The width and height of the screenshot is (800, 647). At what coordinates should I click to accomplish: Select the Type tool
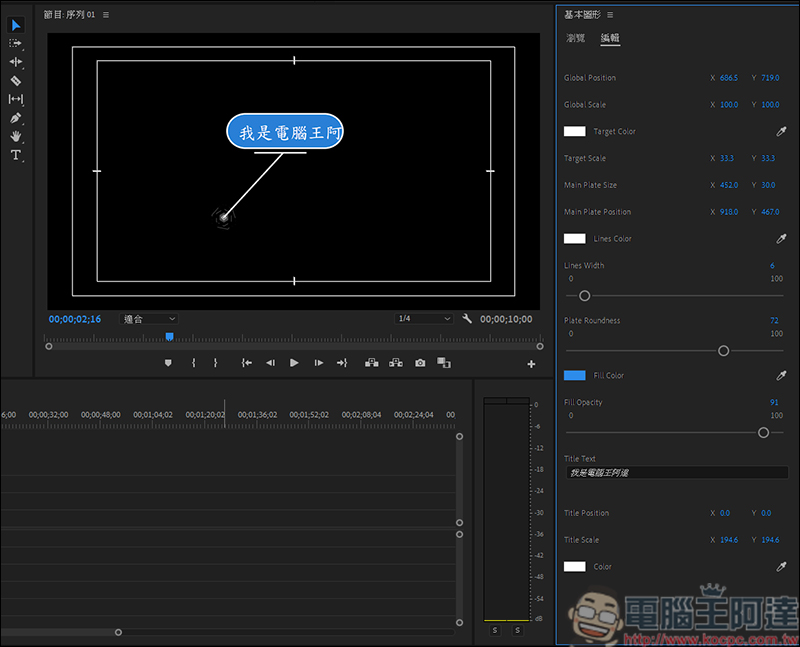point(16,155)
